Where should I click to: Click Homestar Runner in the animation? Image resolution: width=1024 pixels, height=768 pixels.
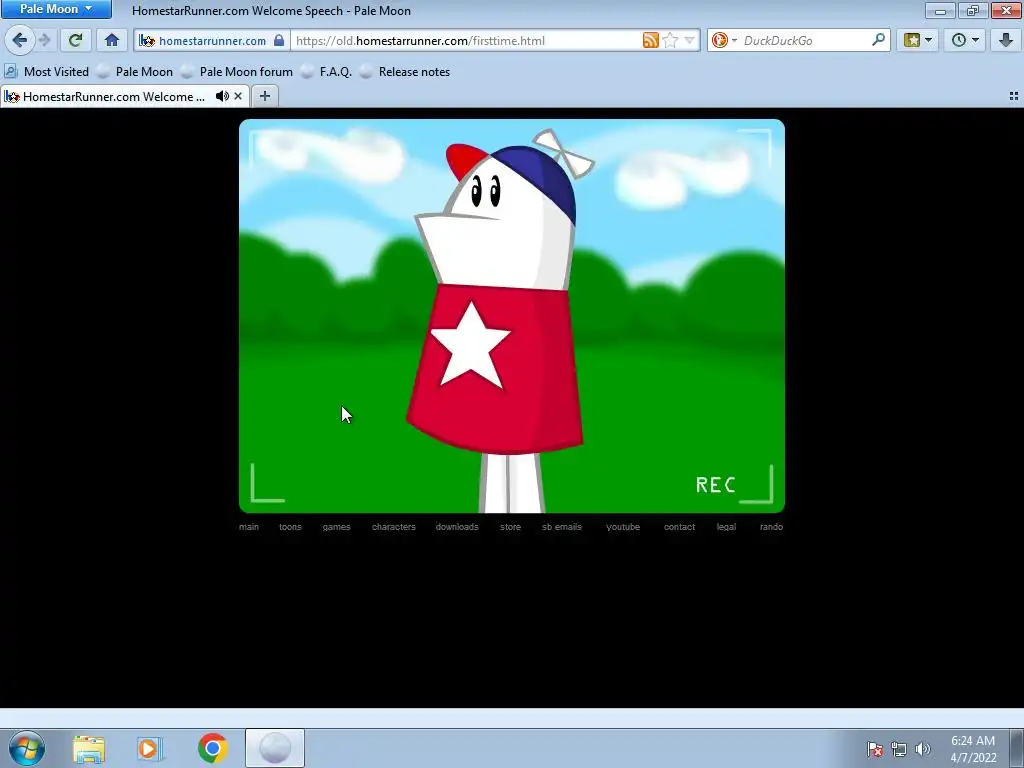(500, 320)
